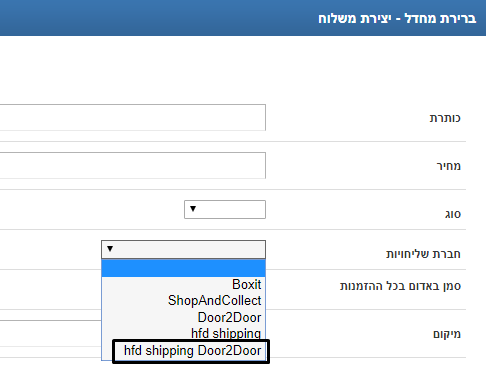Screen dimensions: 487x368
Task: Click the ברירת מחדל - יצירת משלוח header
Action: [x=397, y=18]
